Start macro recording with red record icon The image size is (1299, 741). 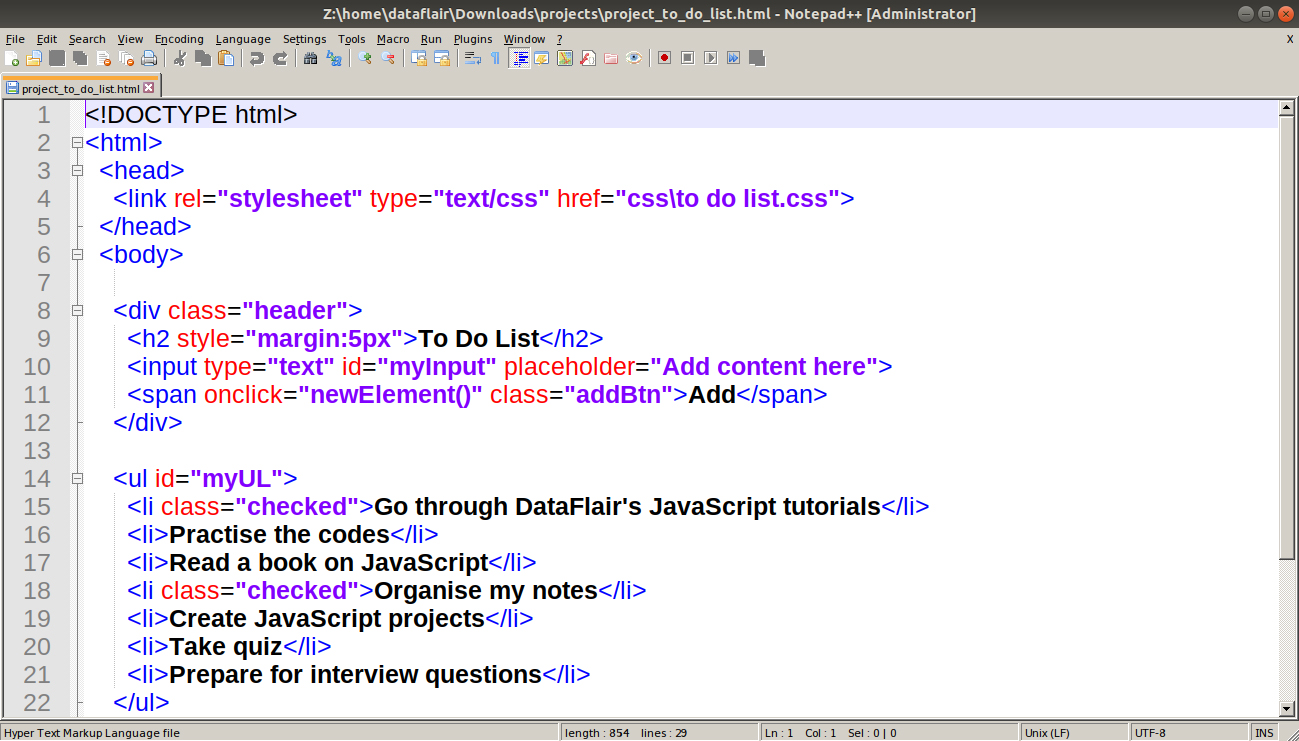click(x=666, y=58)
